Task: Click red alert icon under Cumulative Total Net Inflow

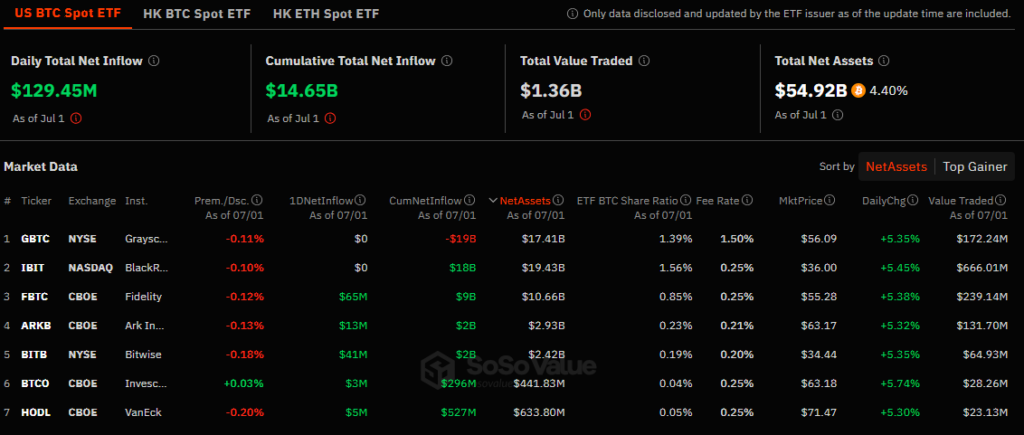Action: pyautogui.click(x=330, y=118)
